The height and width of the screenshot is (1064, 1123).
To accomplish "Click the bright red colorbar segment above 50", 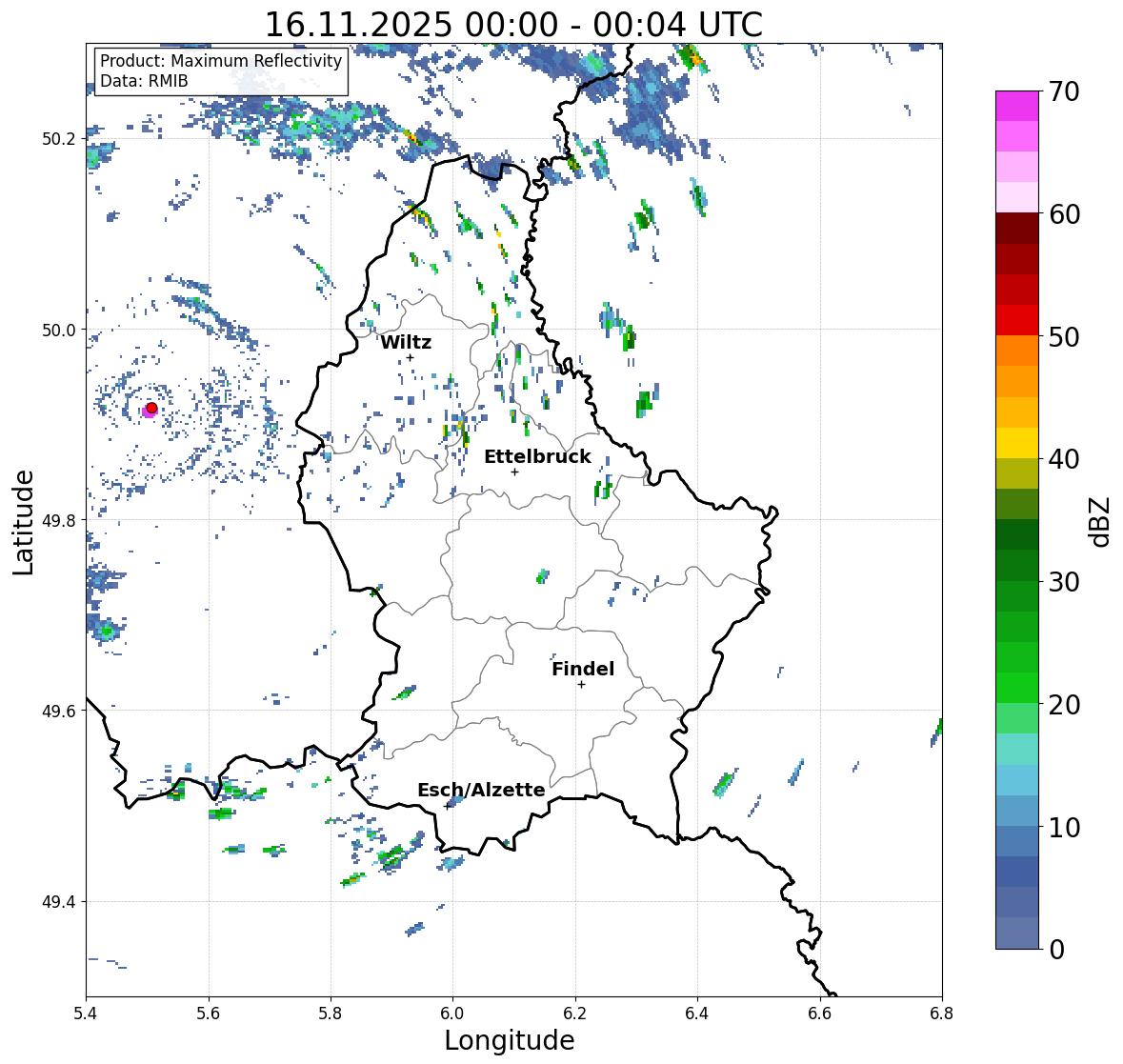I will click(1017, 320).
